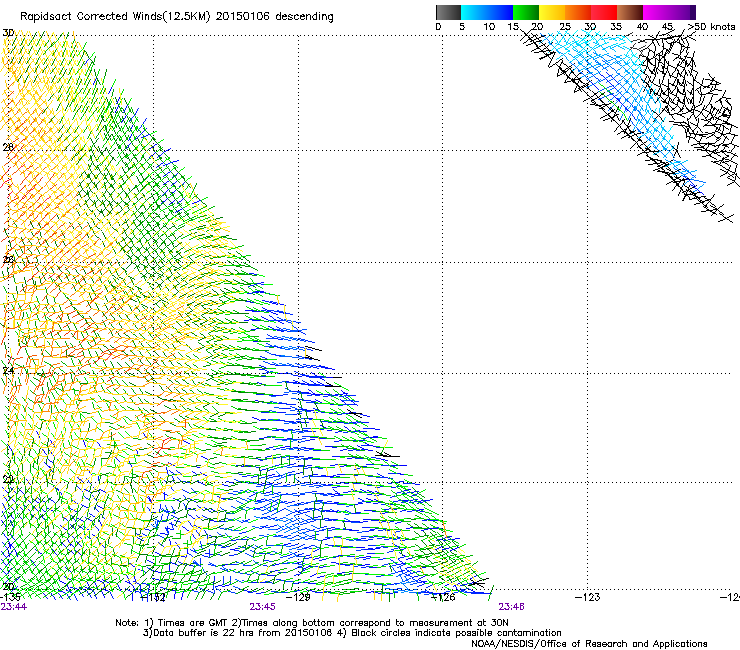
Task: Click the longitude label '-126' on bottom axis
Action: click(443, 598)
